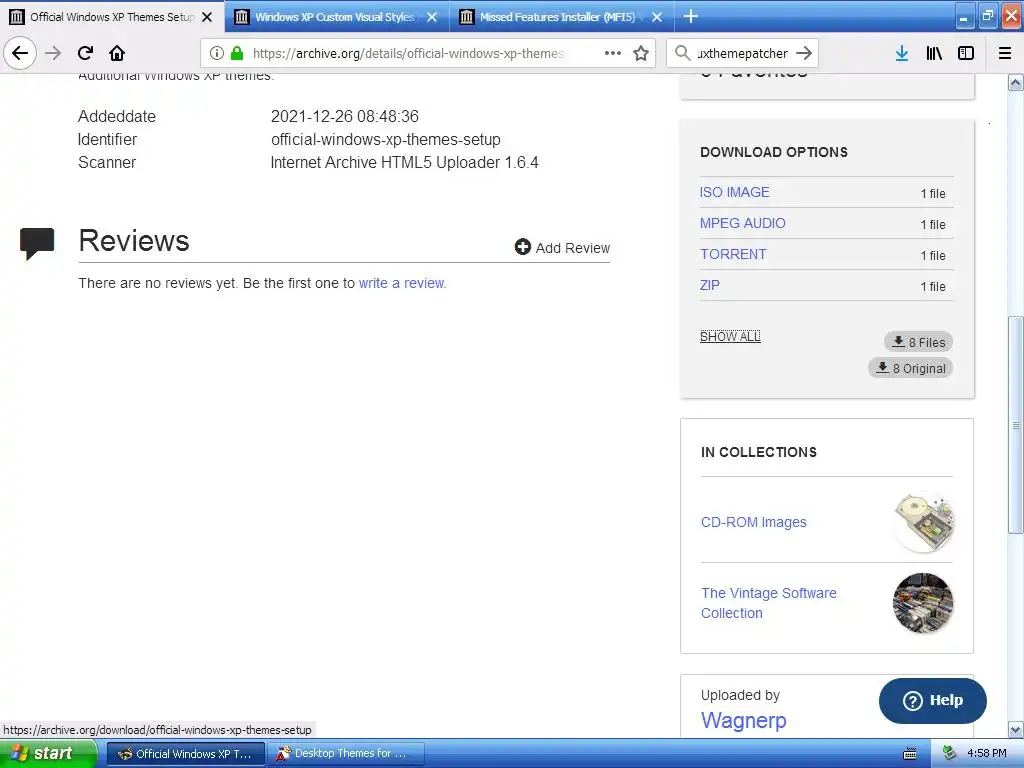Switch to Missed Features Installer tab

point(557,17)
